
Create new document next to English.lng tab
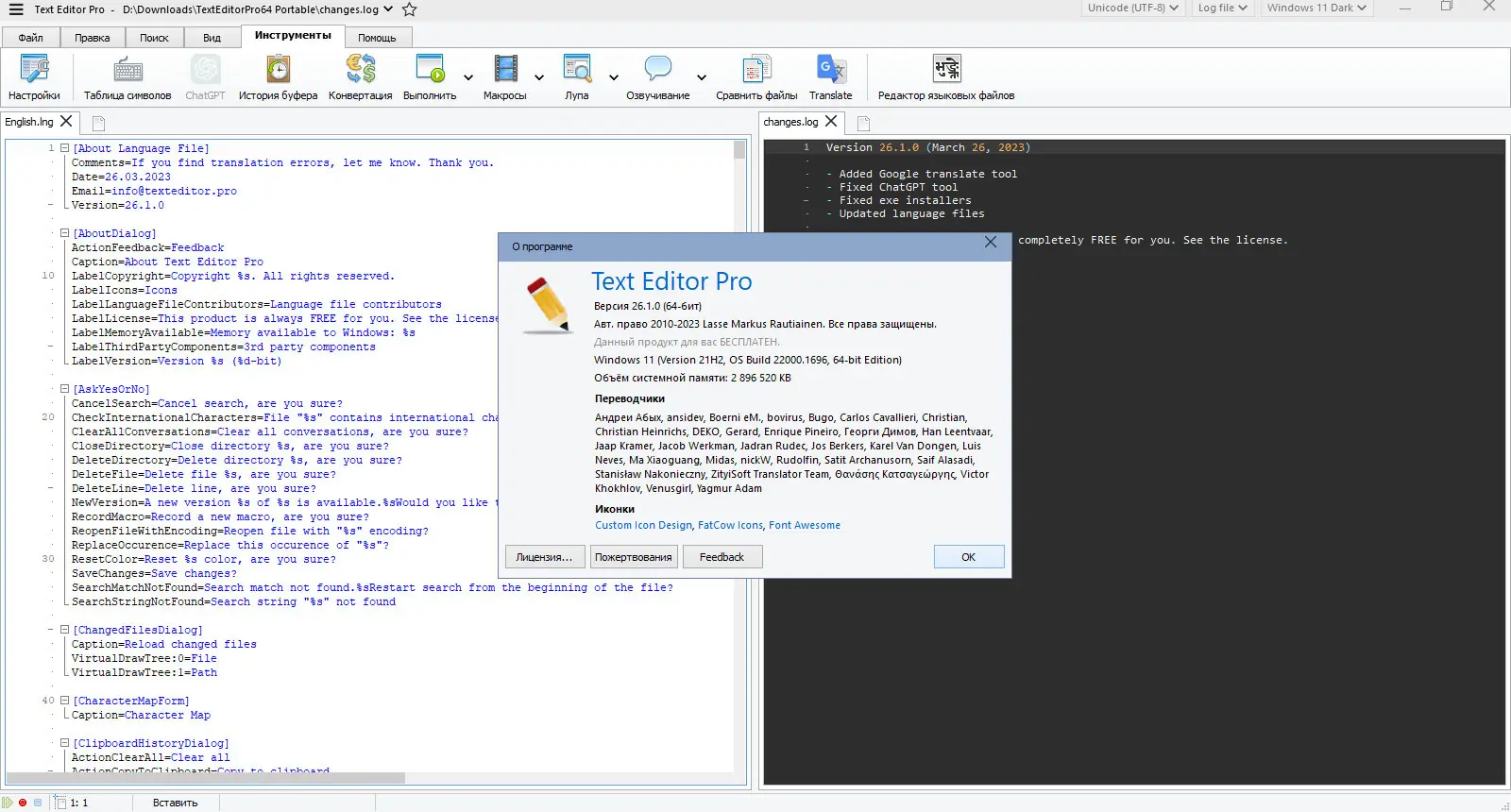click(98, 123)
